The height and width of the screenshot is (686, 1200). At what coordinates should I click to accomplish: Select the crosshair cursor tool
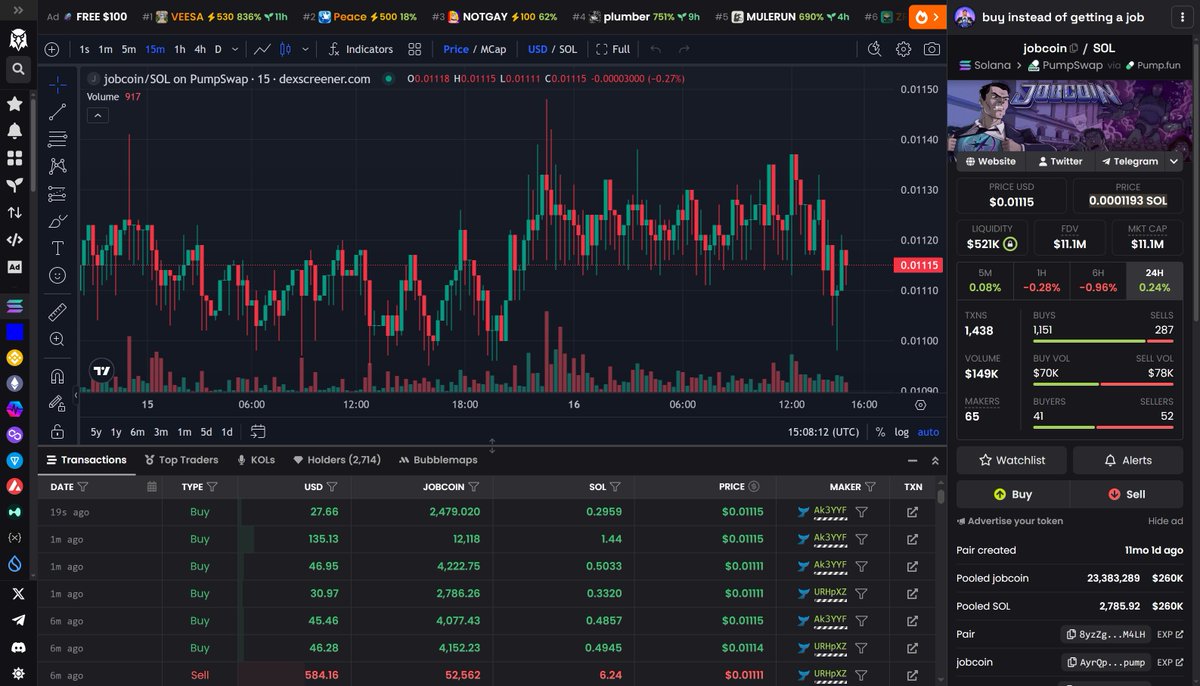tap(57, 84)
